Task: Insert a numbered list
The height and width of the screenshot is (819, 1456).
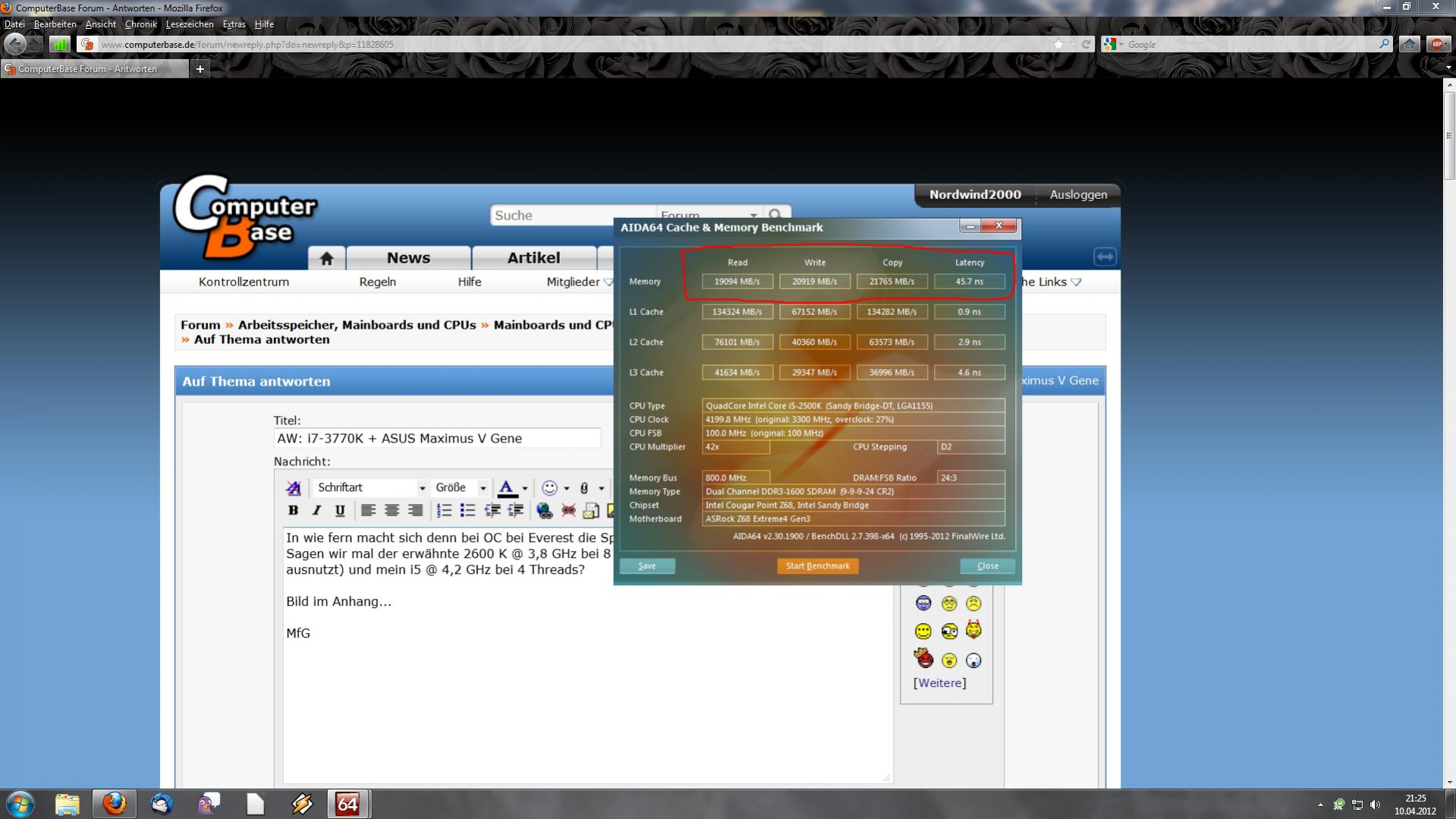Action: (444, 511)
